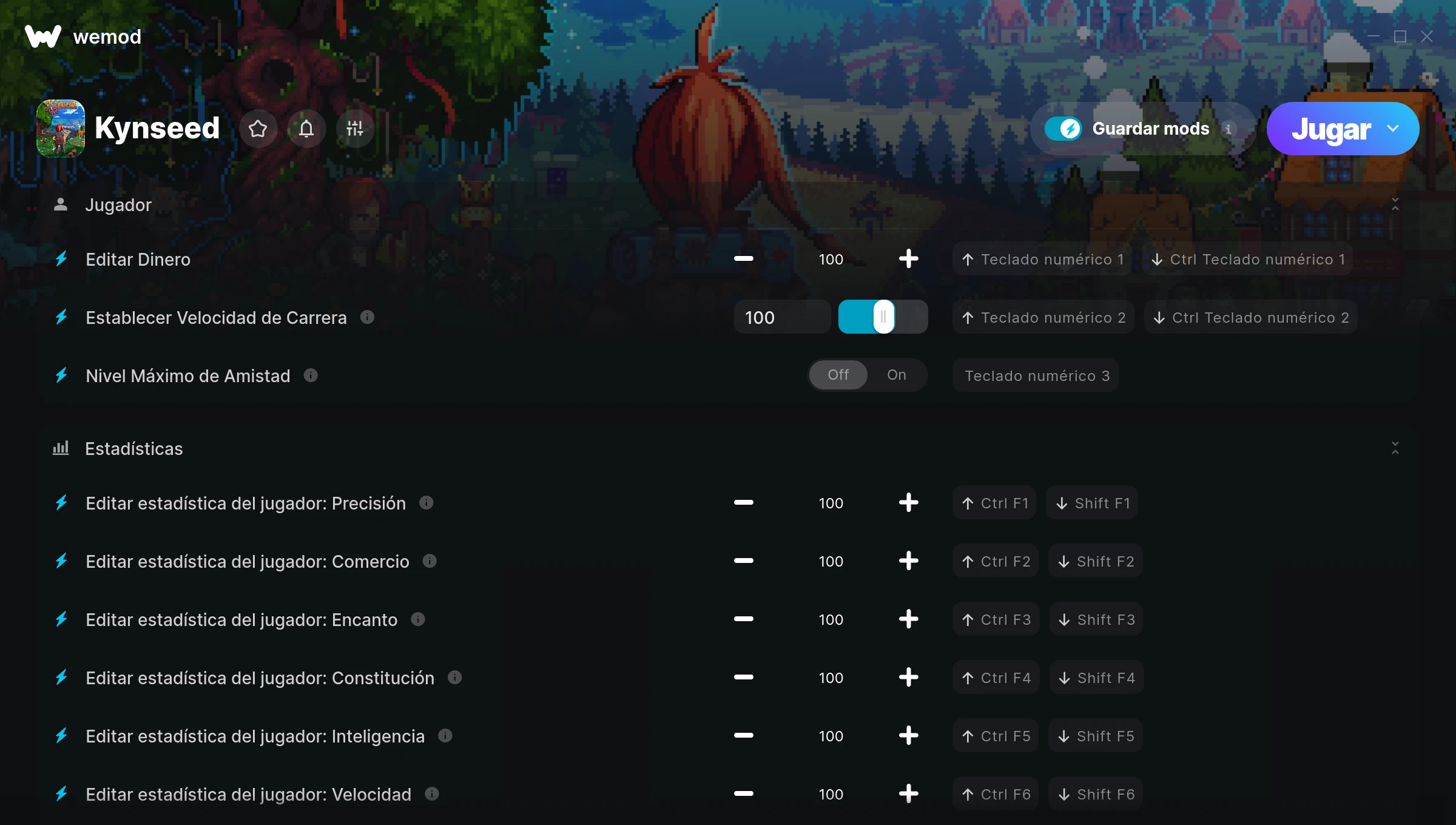Screen dimensions: 1456x825
Task: Open the Jugar dropdown arrow
Action: pyautogui.click(x=1393, y=129)
